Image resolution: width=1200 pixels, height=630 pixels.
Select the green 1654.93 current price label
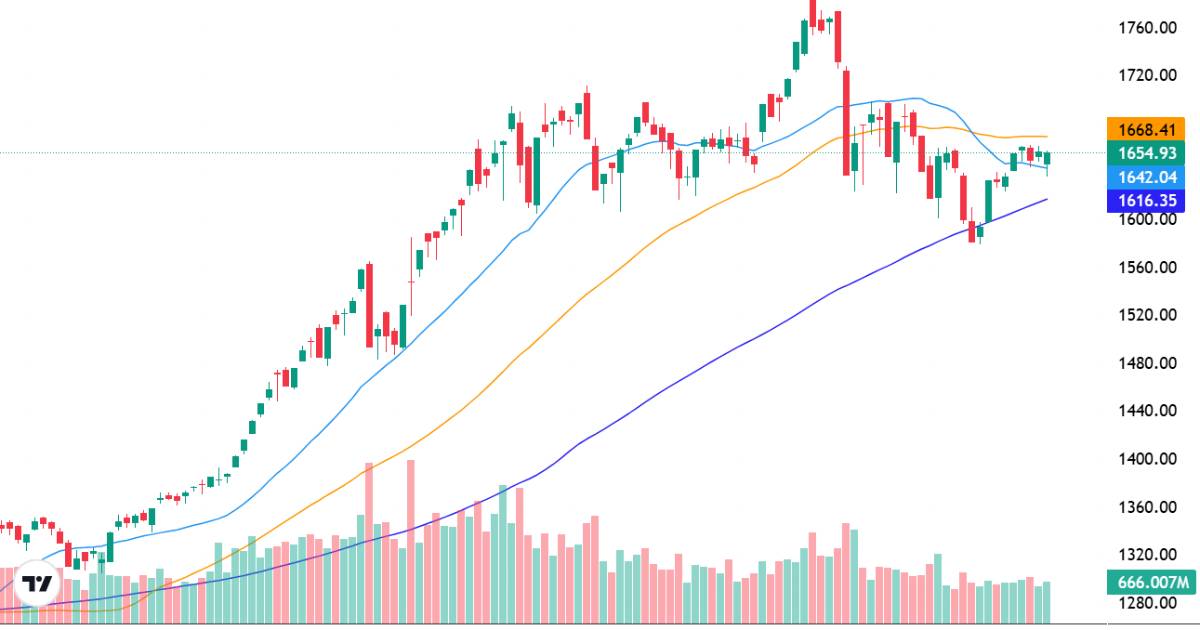click(x=1146, y=153)
